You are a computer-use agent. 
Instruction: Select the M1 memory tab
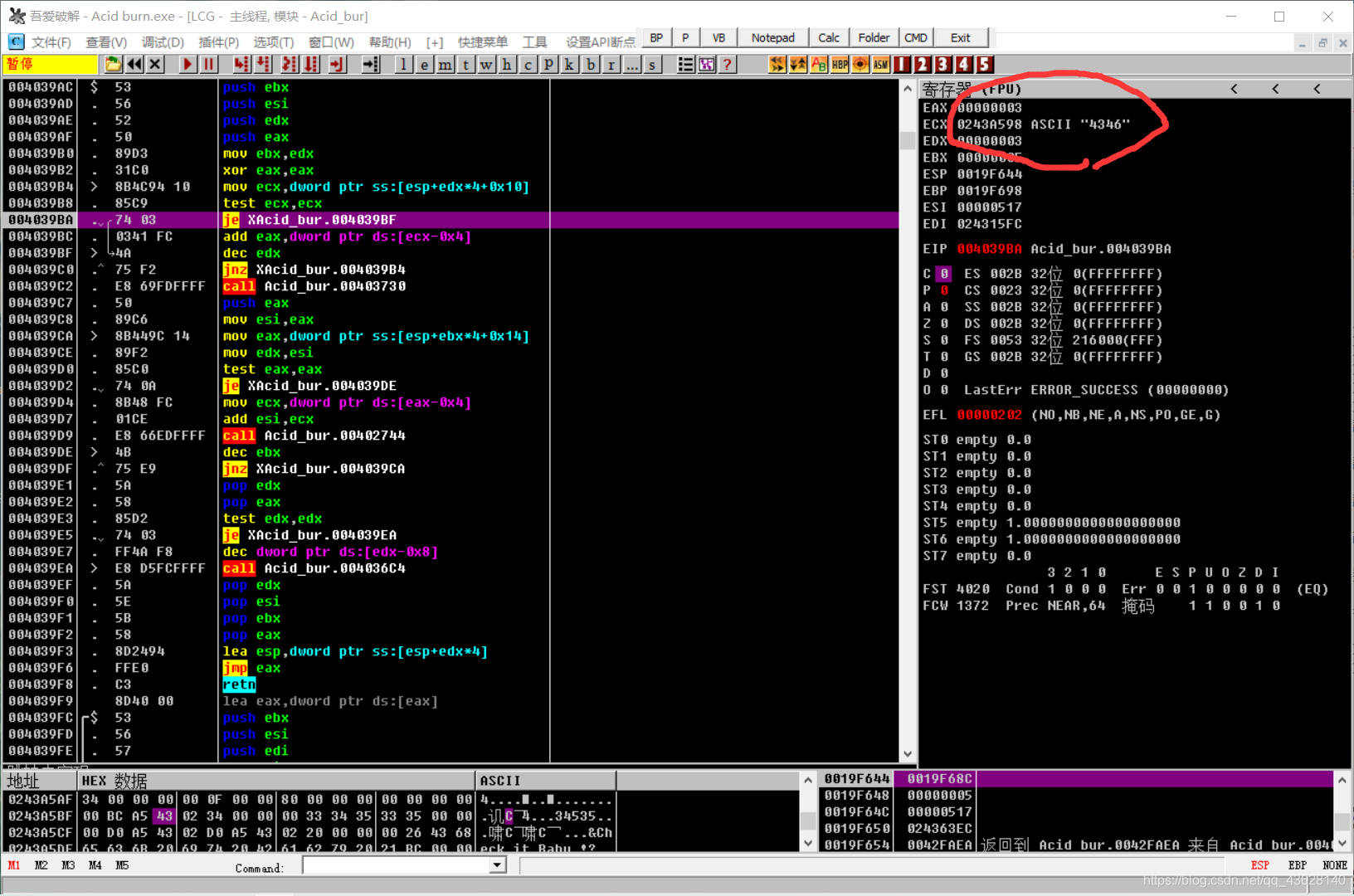[14, 865]
